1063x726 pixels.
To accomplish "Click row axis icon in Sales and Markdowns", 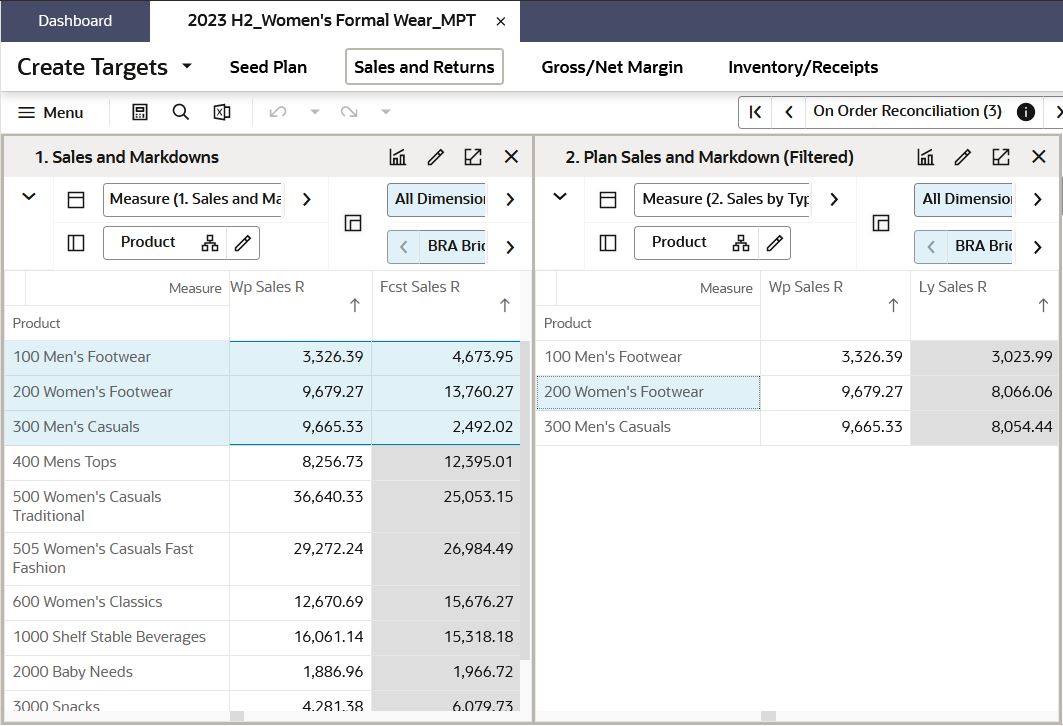I will [x=76, y=243].
